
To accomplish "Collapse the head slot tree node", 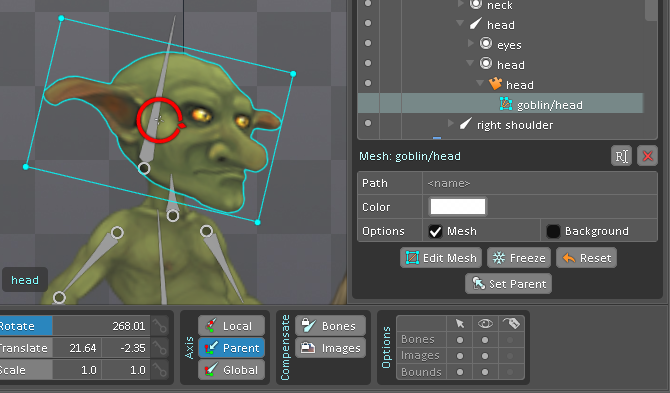I will point(470,63).
